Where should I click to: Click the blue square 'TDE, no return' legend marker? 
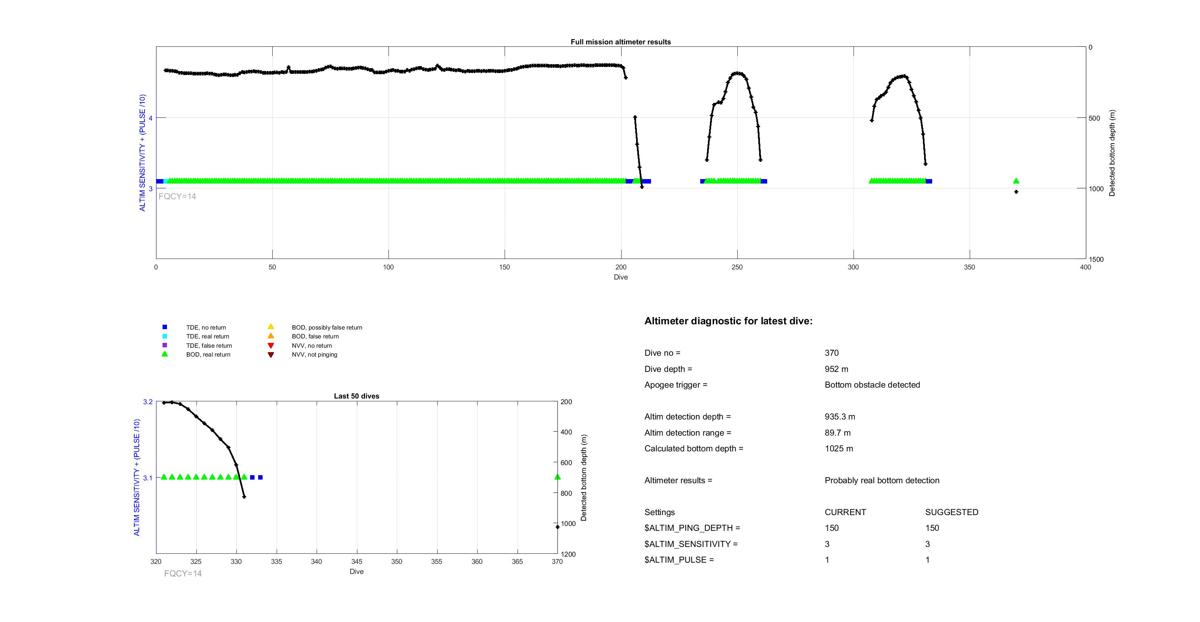click(165, 327)
